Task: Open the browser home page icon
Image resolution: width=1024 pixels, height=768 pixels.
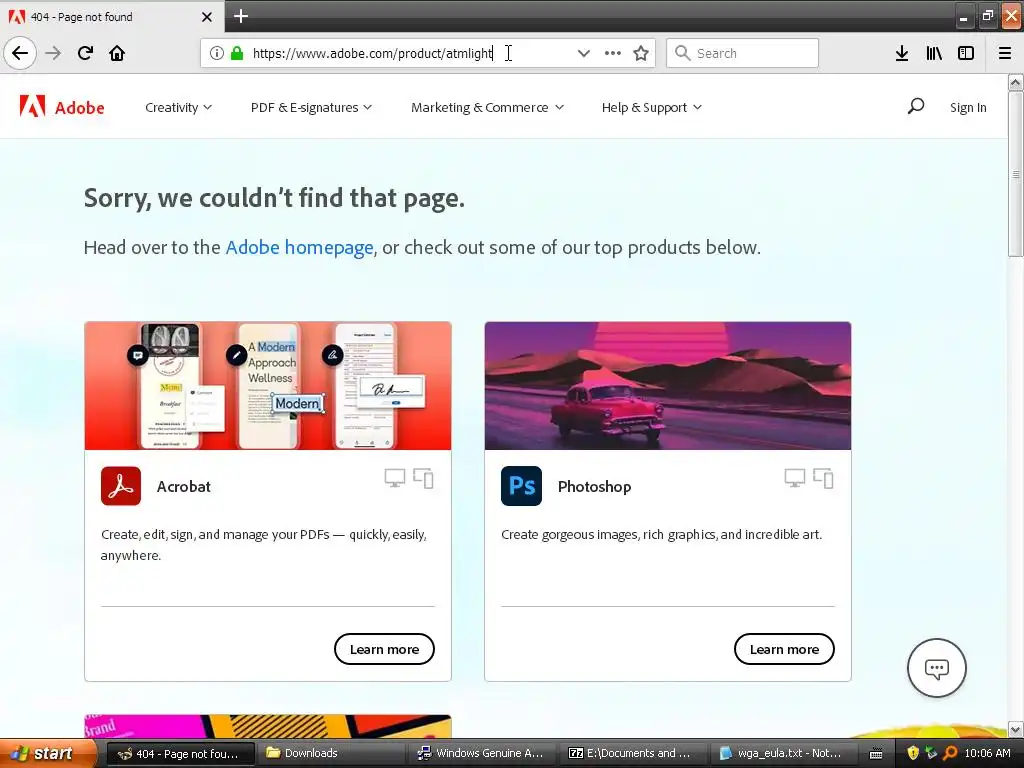Action: [x=117, y=53]
